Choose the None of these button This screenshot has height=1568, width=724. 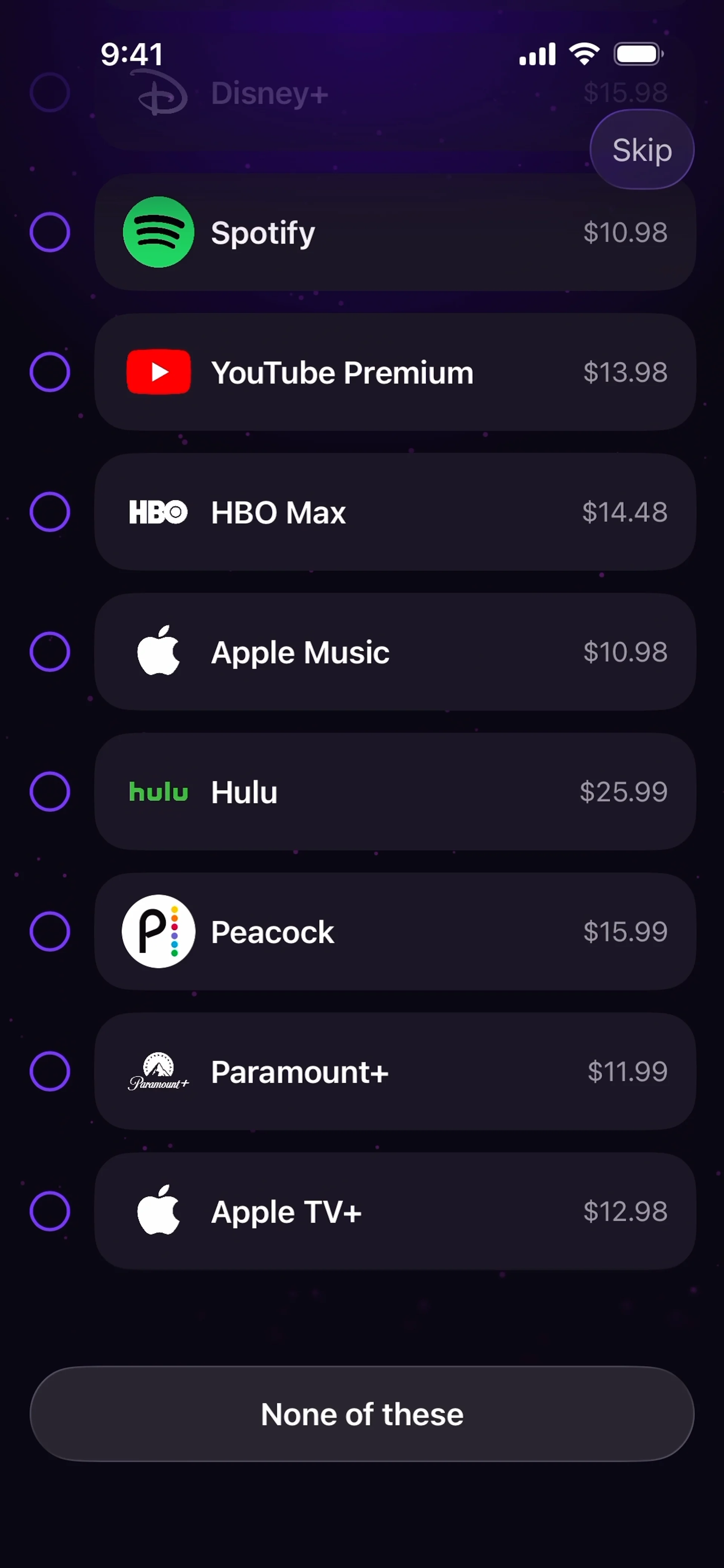click(x=362, y=1414)
